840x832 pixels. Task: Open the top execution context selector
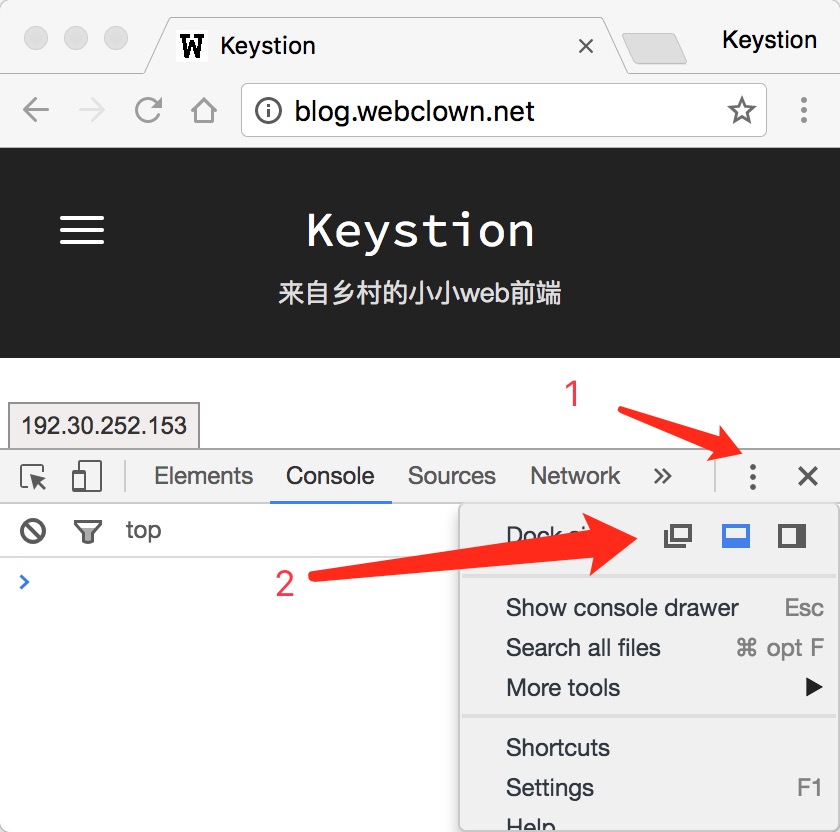coord(144,530)
